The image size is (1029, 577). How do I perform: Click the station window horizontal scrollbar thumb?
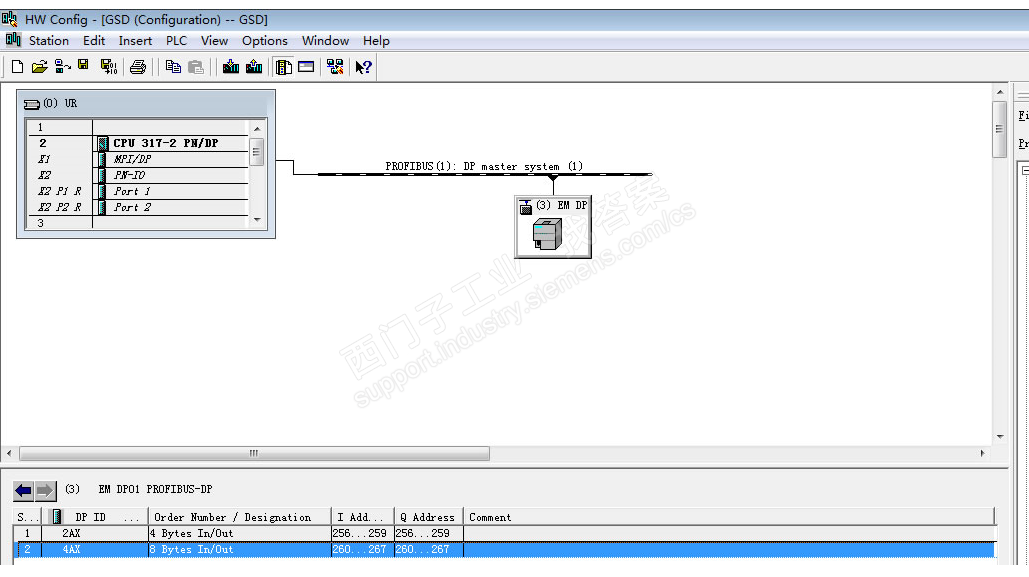coord(255,453)
